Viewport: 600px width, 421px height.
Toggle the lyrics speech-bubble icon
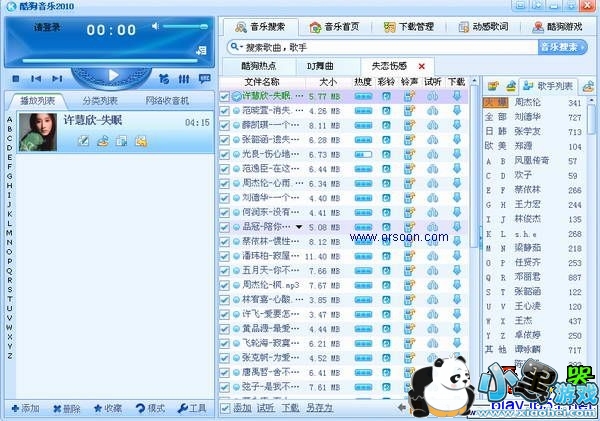[x=205, y=79]
